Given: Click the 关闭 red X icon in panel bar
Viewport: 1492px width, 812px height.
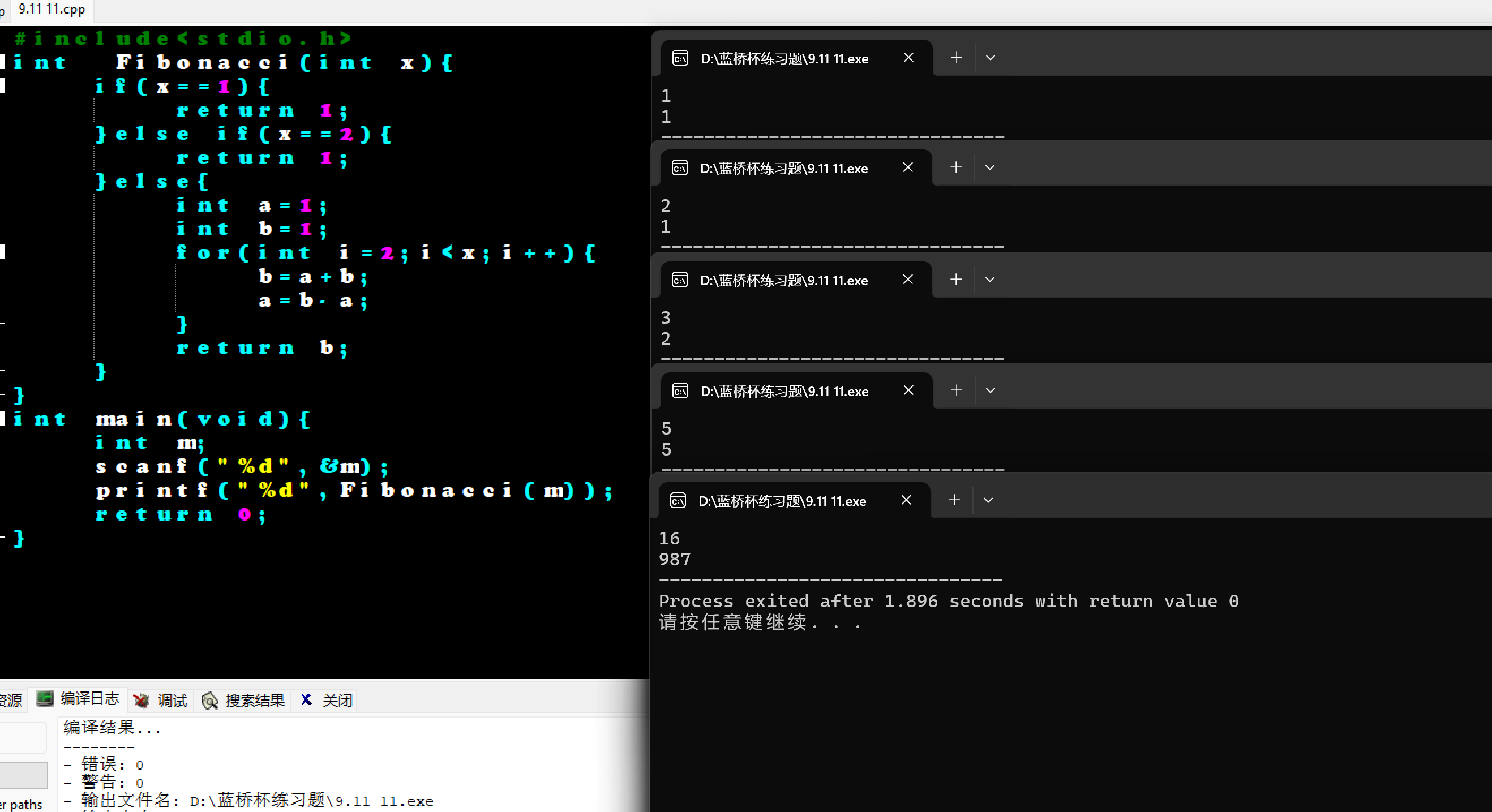Looking at the screenshot, I should coord(306,700).
